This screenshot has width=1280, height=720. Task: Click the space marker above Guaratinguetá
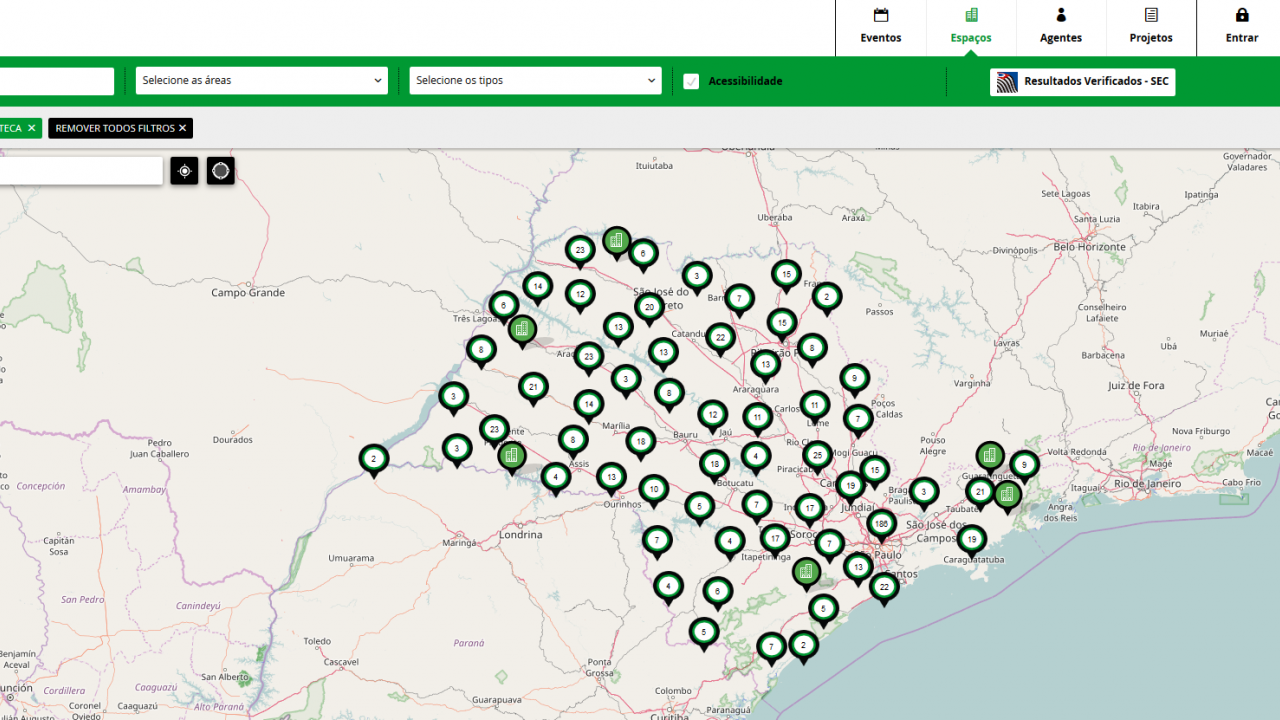coord(990,459)
